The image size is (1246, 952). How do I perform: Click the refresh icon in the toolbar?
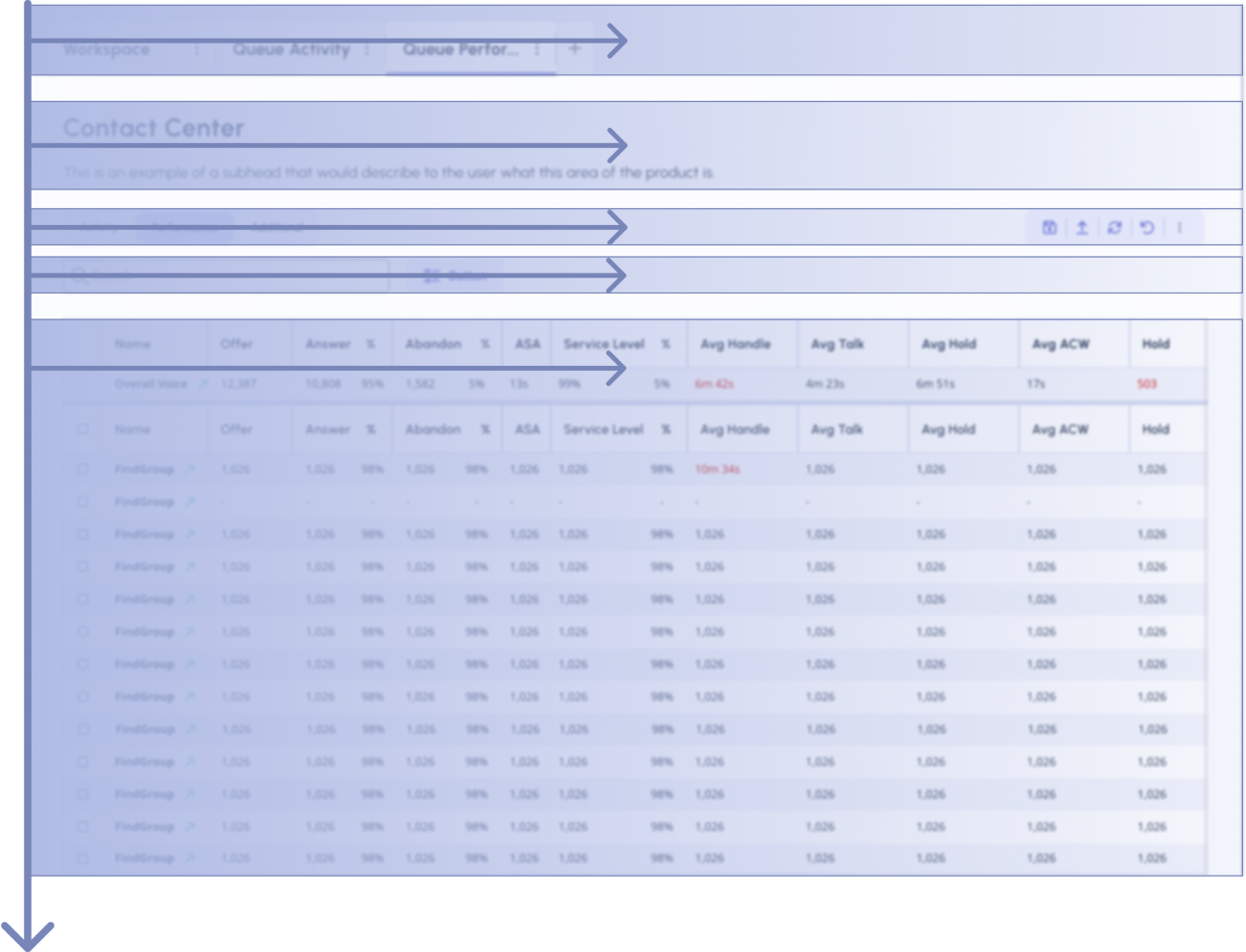(1114, 227)
